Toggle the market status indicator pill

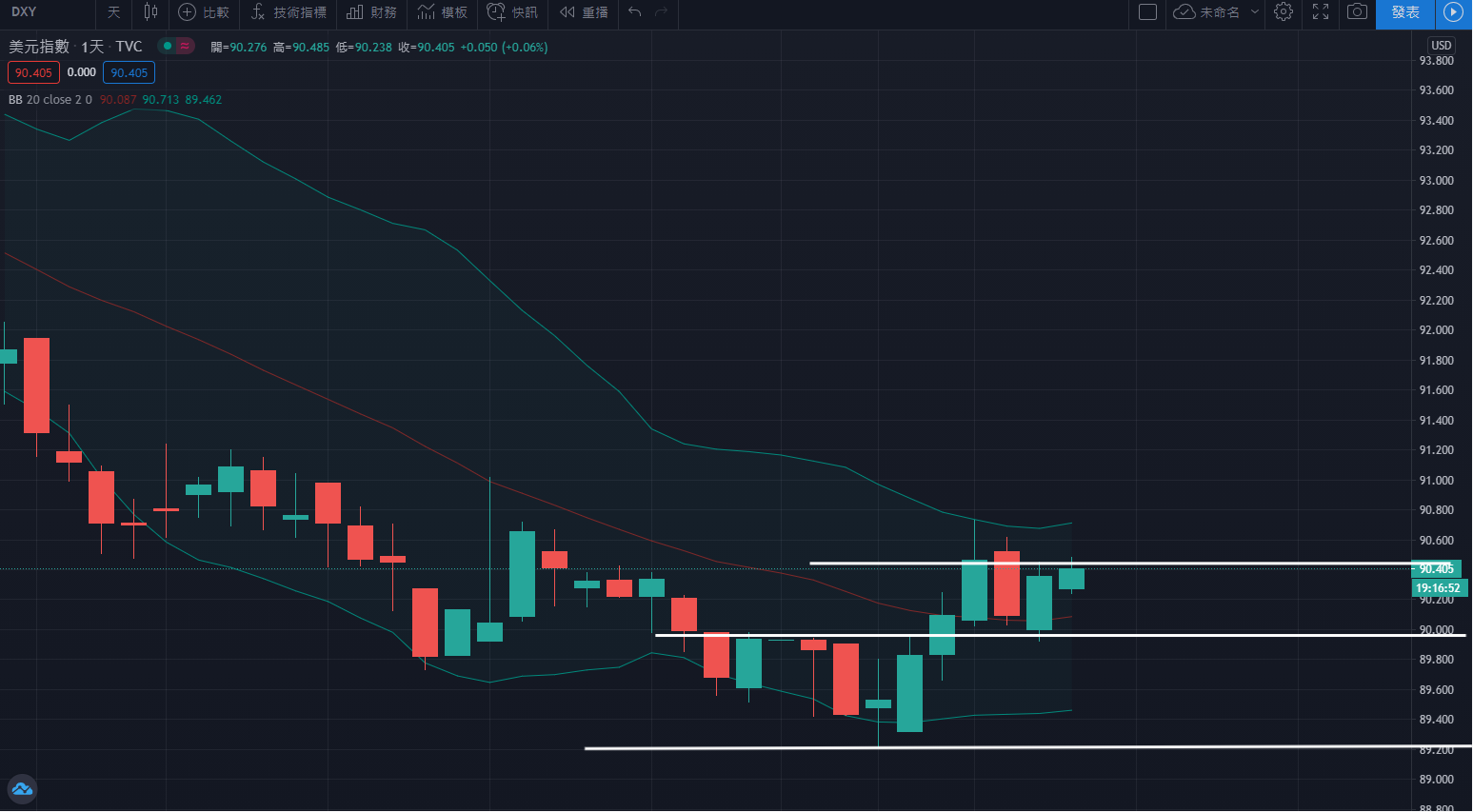coord(176,46)
